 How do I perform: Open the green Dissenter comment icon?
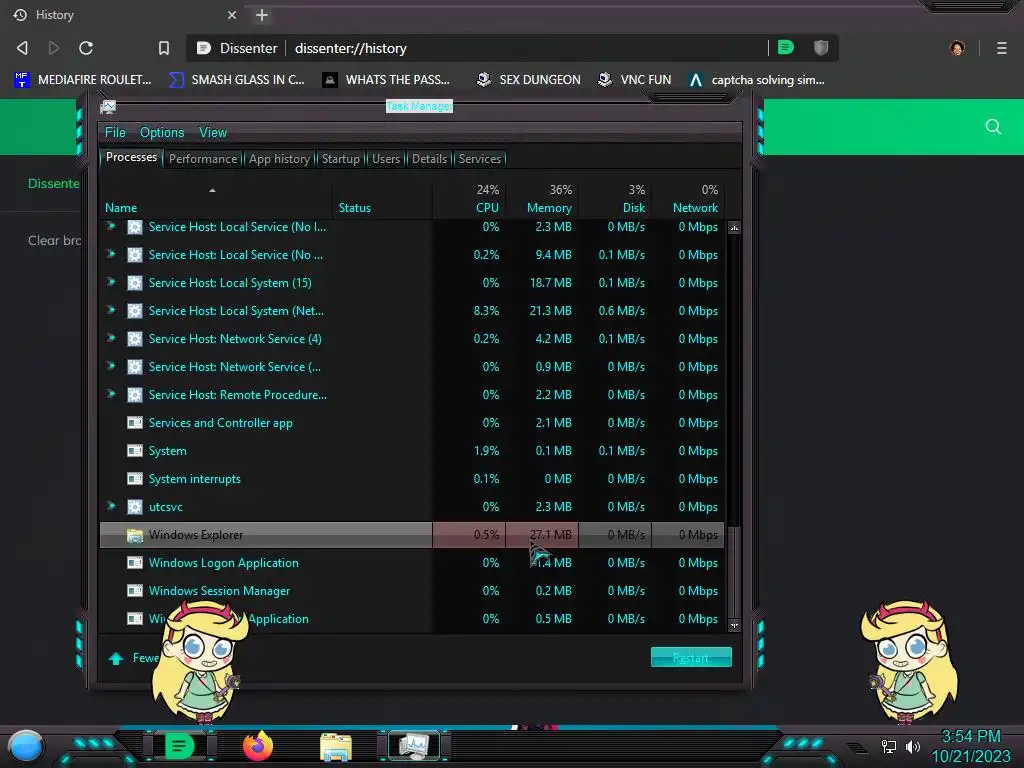click(786, 47)
